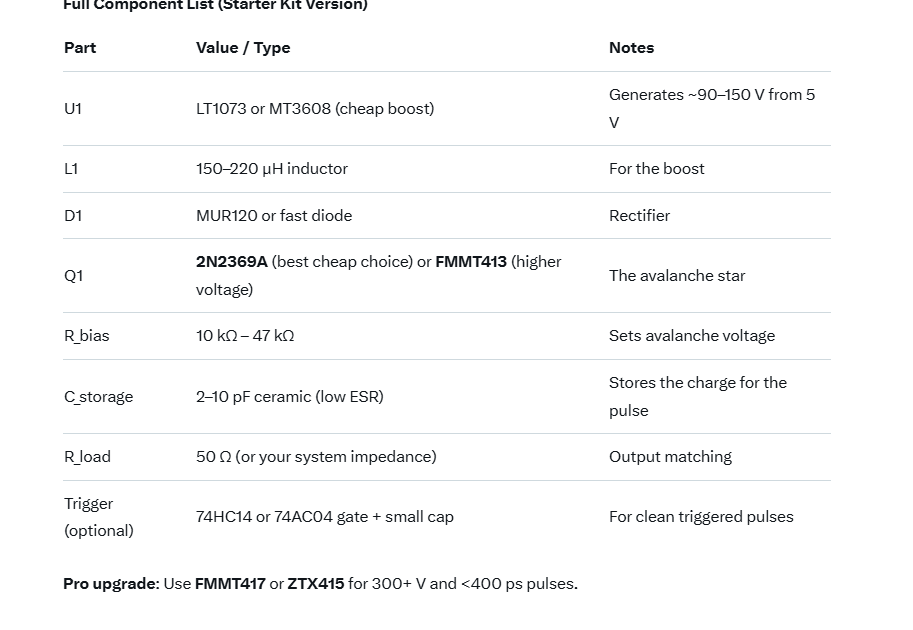Click the L1 part cell
913x630 pixels.
71,169
